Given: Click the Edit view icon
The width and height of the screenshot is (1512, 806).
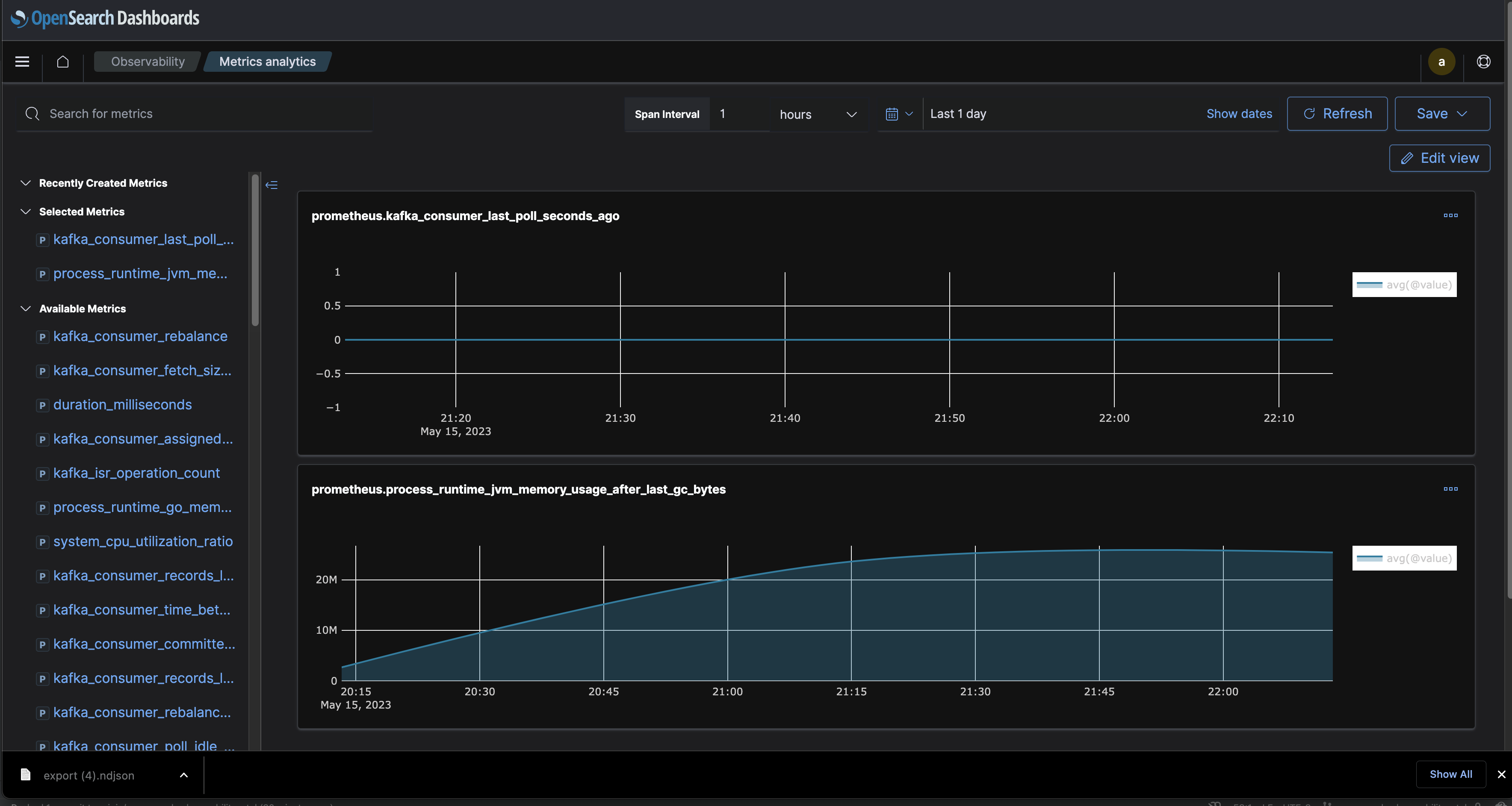Looking at the screenshot, I should click(1407, 157).
